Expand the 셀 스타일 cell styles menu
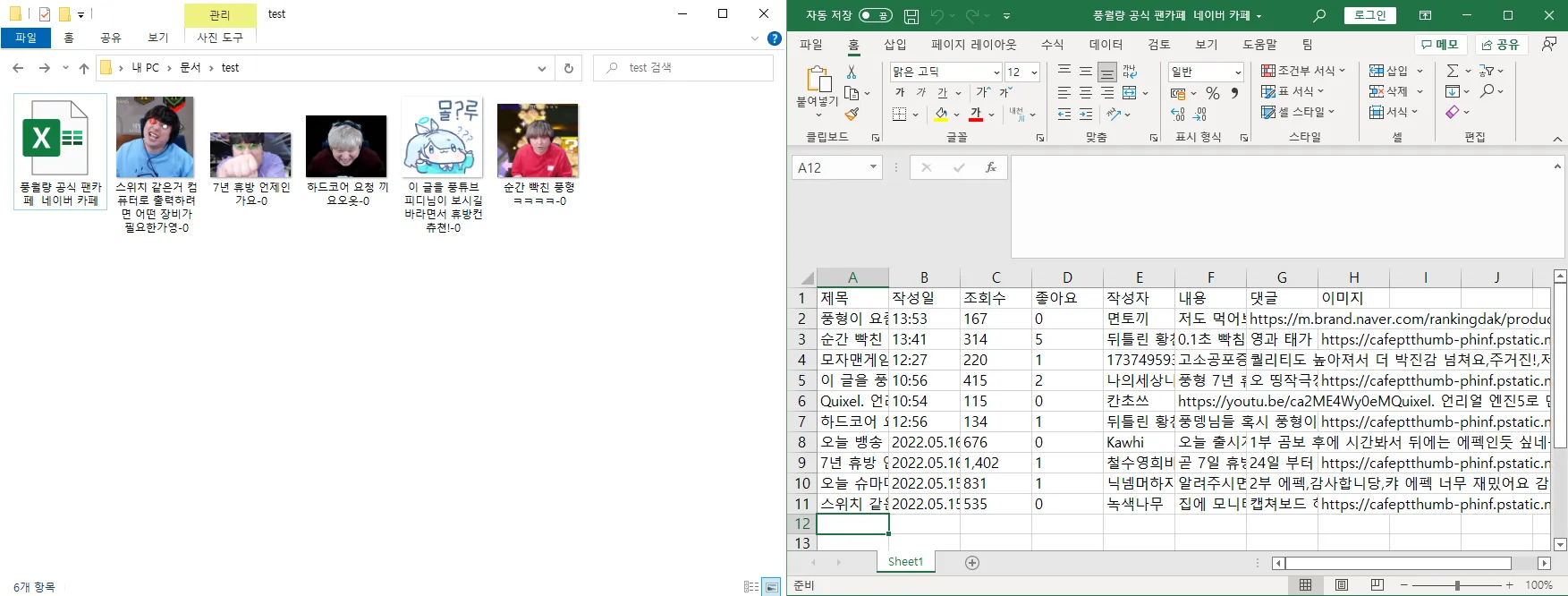Screen dimensions: 1568x596 [1298, 112]
